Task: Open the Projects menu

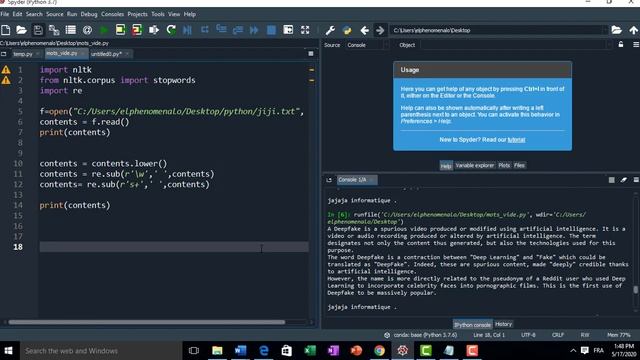Action: point(138,14)
